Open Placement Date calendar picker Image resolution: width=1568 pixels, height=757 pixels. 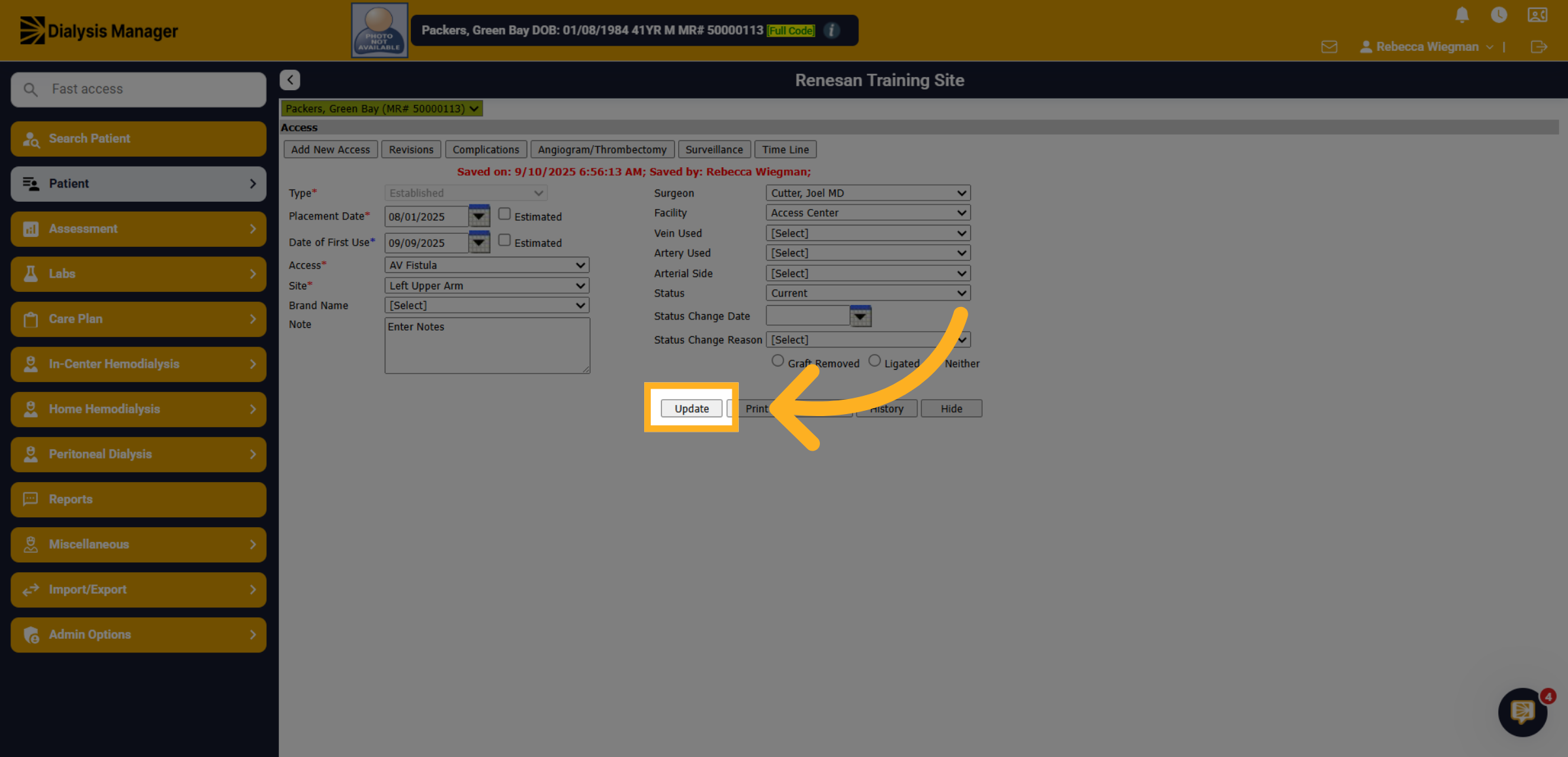click(x=479, y=216)
